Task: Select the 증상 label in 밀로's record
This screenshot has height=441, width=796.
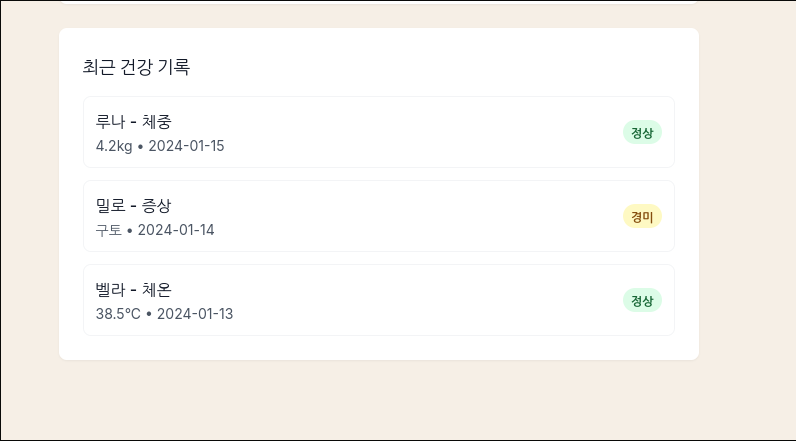Action: pyautogui.click(x=157, y=206)
